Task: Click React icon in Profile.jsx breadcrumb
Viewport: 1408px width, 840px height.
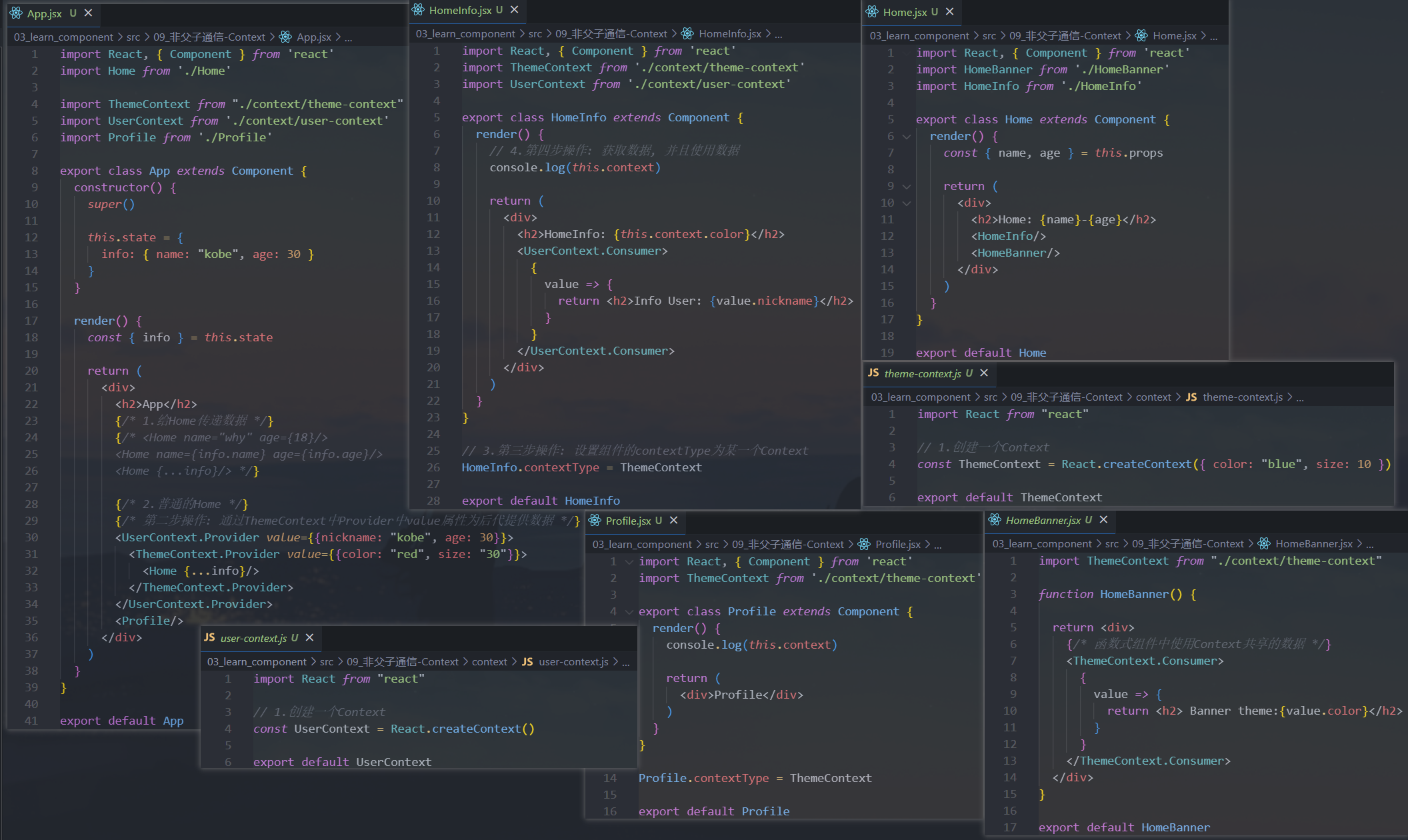Action: coord(864,544)
